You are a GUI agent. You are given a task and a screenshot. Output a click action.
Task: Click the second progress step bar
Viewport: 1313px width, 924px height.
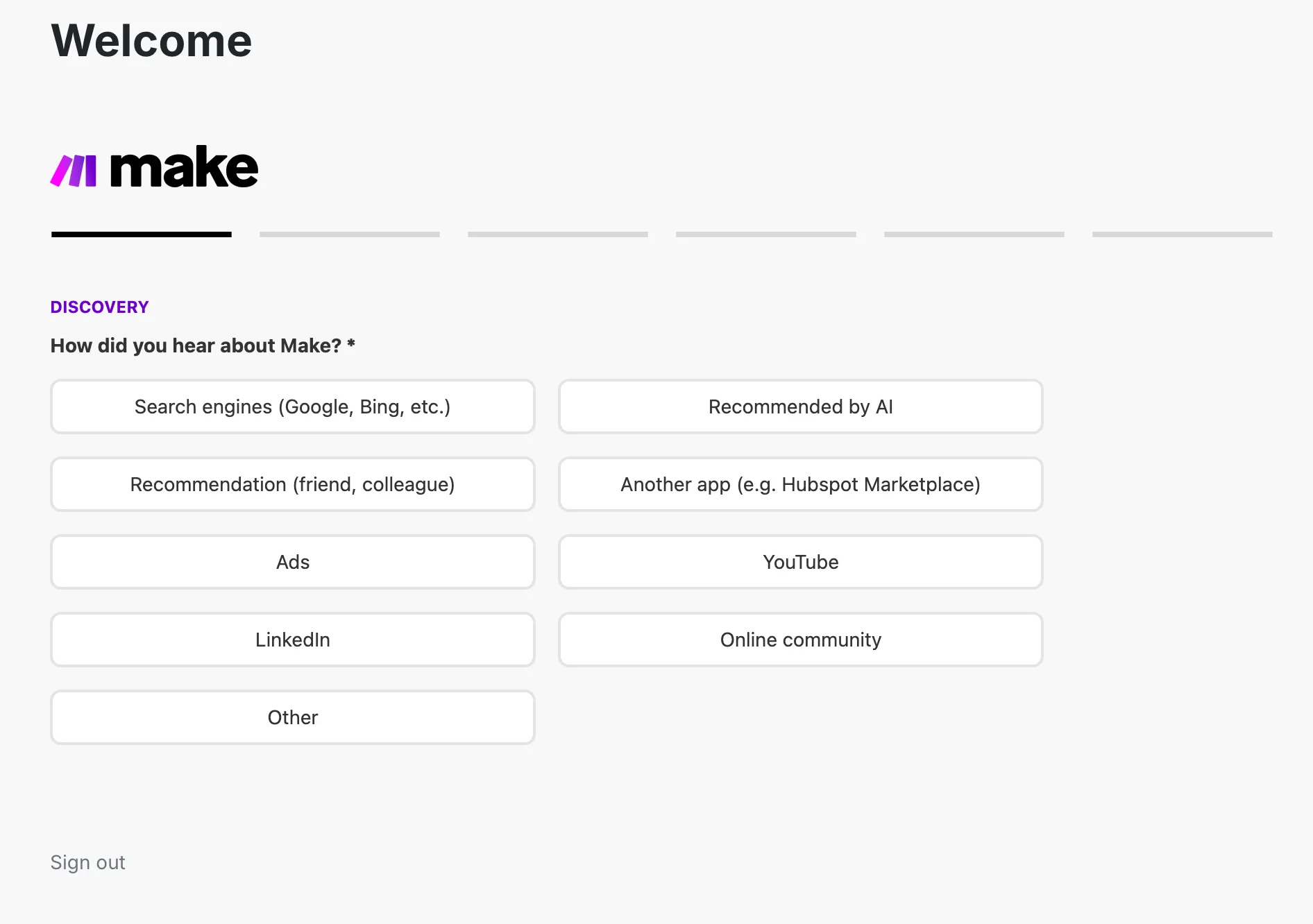click(x=350, y=234)
